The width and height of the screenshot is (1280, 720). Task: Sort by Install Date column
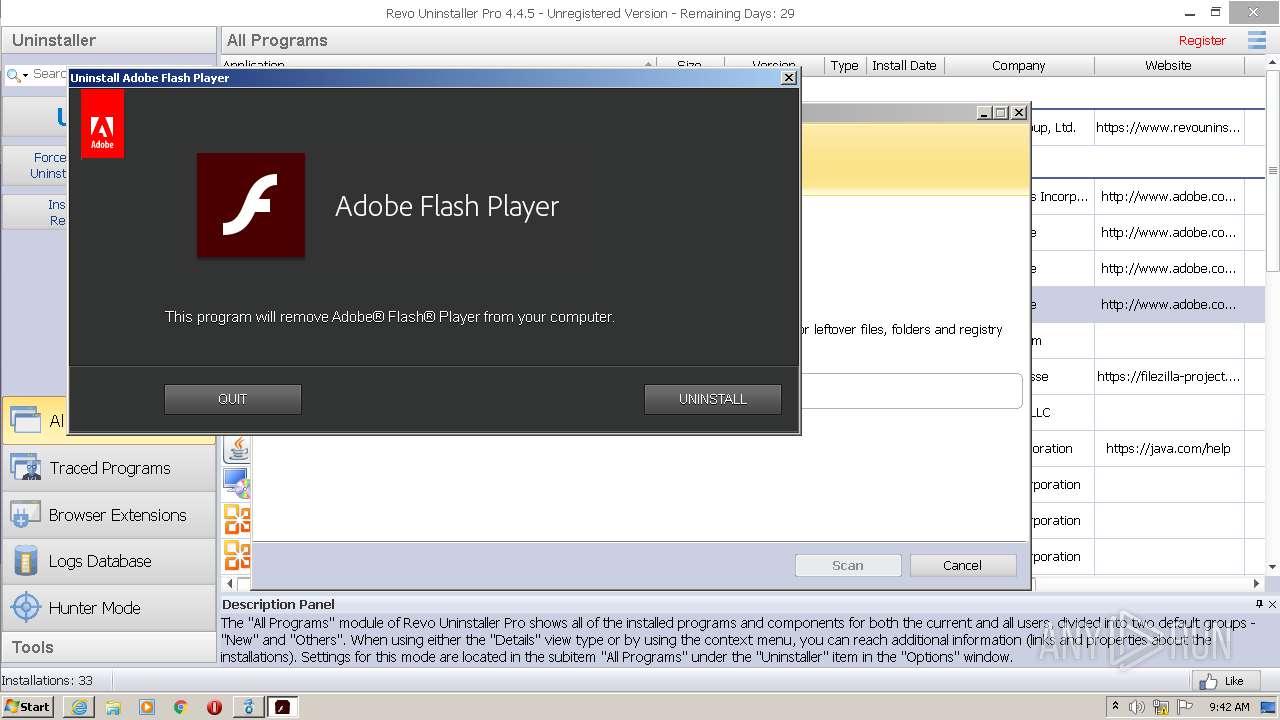point(904,66)
